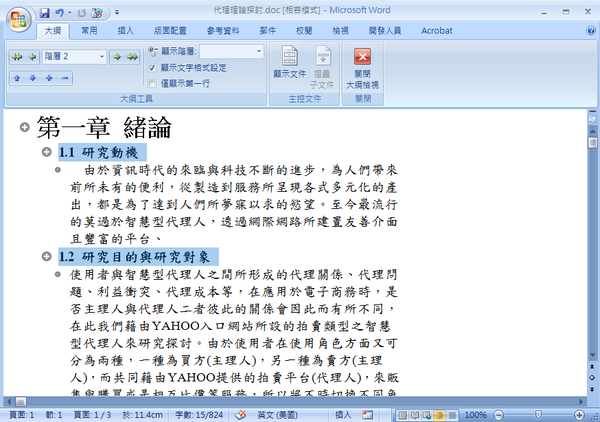
Task: Click the zoom slider handle
Action: coord(538,415)
